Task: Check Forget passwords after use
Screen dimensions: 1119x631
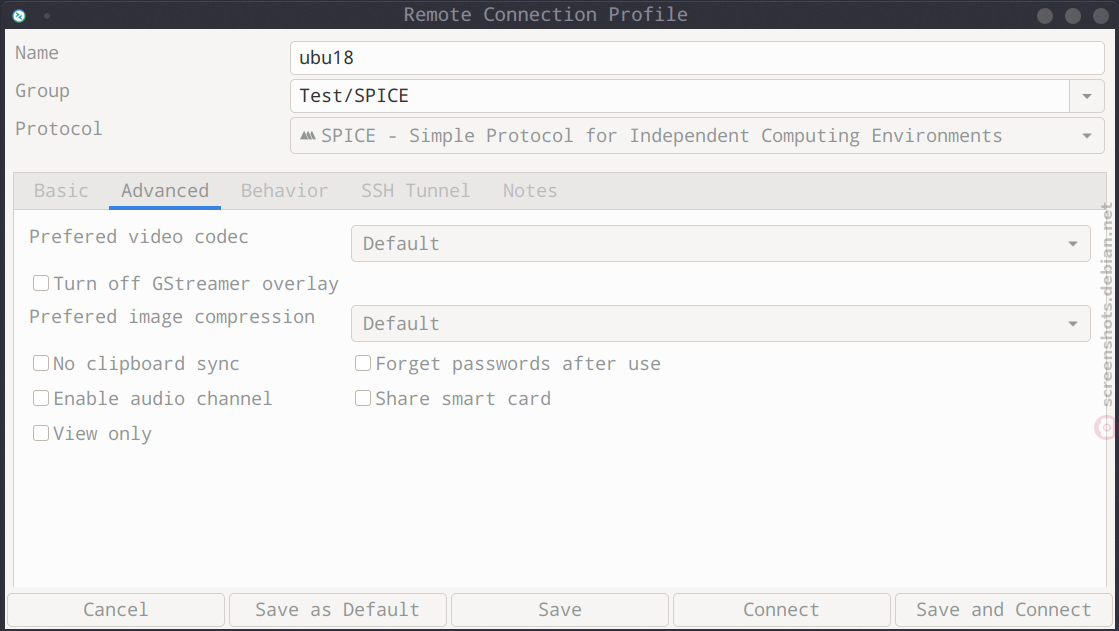Action: pyautogui.click(x=363, y=363)
